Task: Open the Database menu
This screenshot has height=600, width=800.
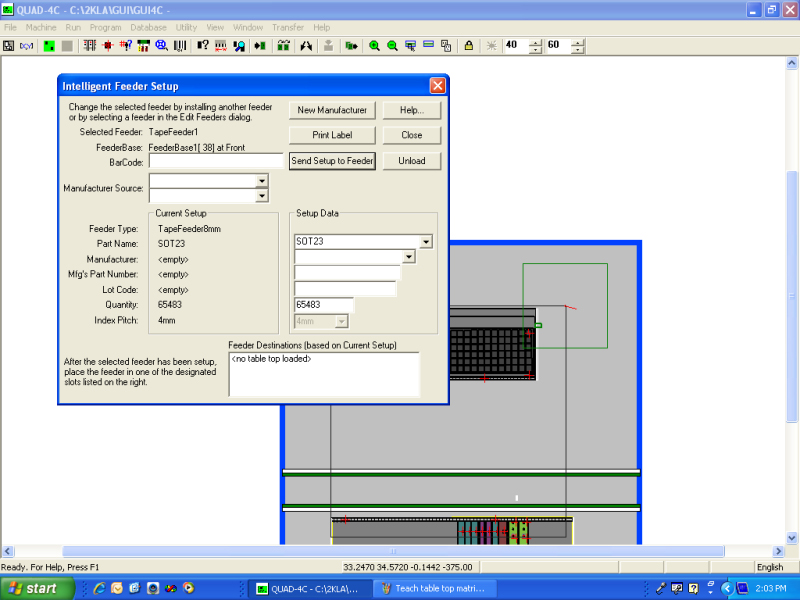Action: pyautogui.click(x=148, y=28)
